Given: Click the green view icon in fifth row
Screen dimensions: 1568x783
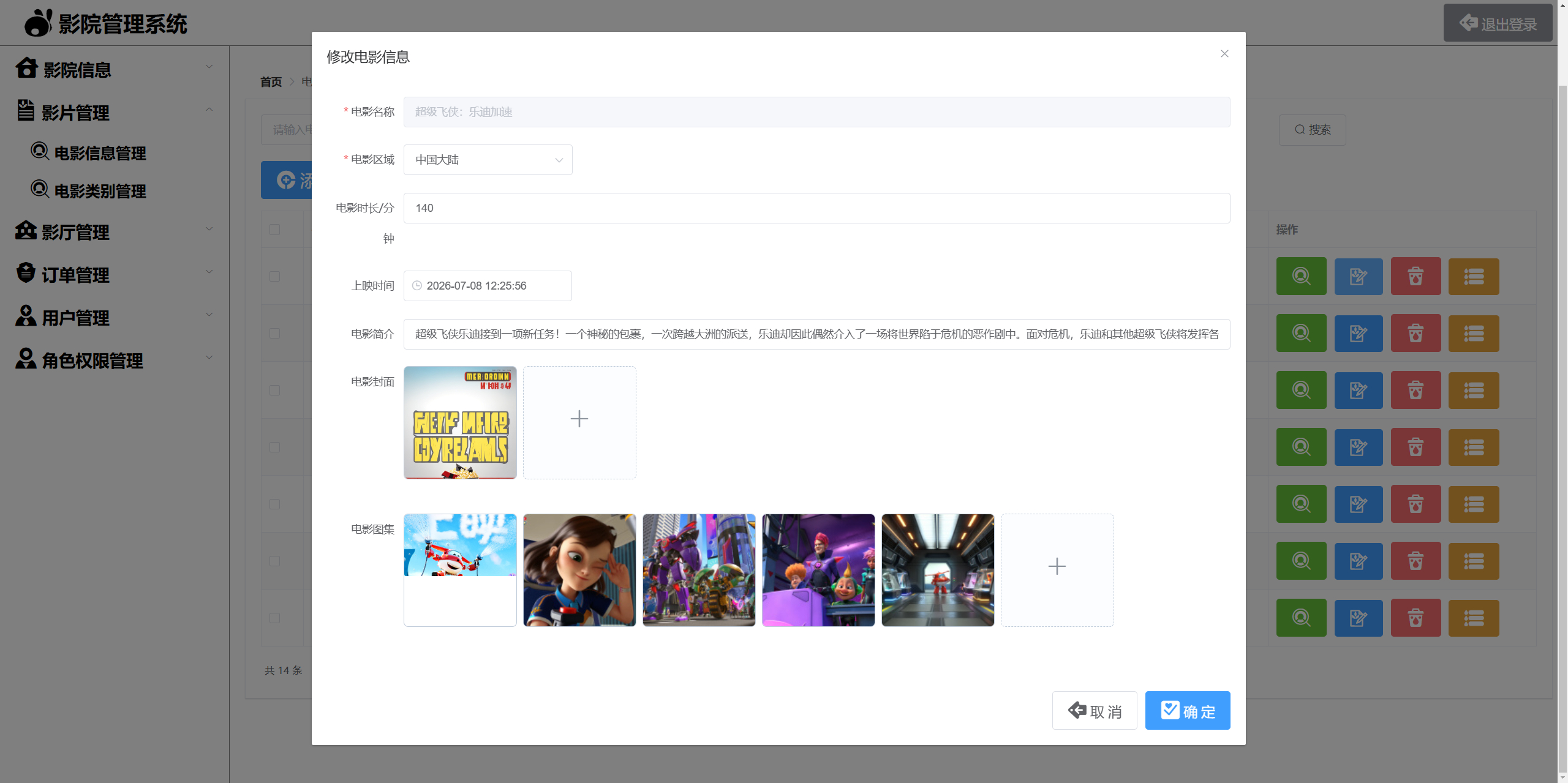Looking at the screenshot, I should 1301,504.
